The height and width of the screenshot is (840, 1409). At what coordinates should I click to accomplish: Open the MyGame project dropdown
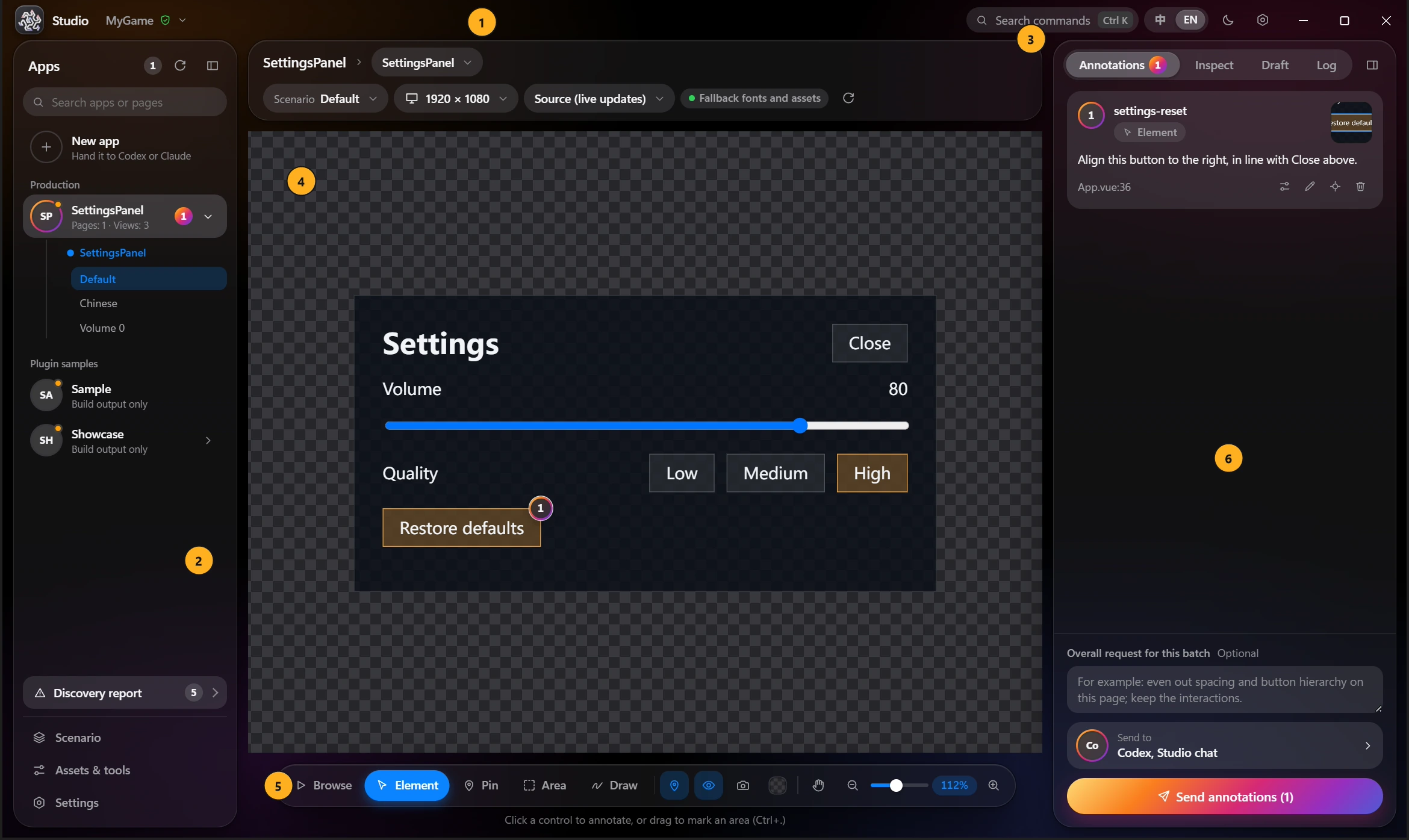pos(145,20)
